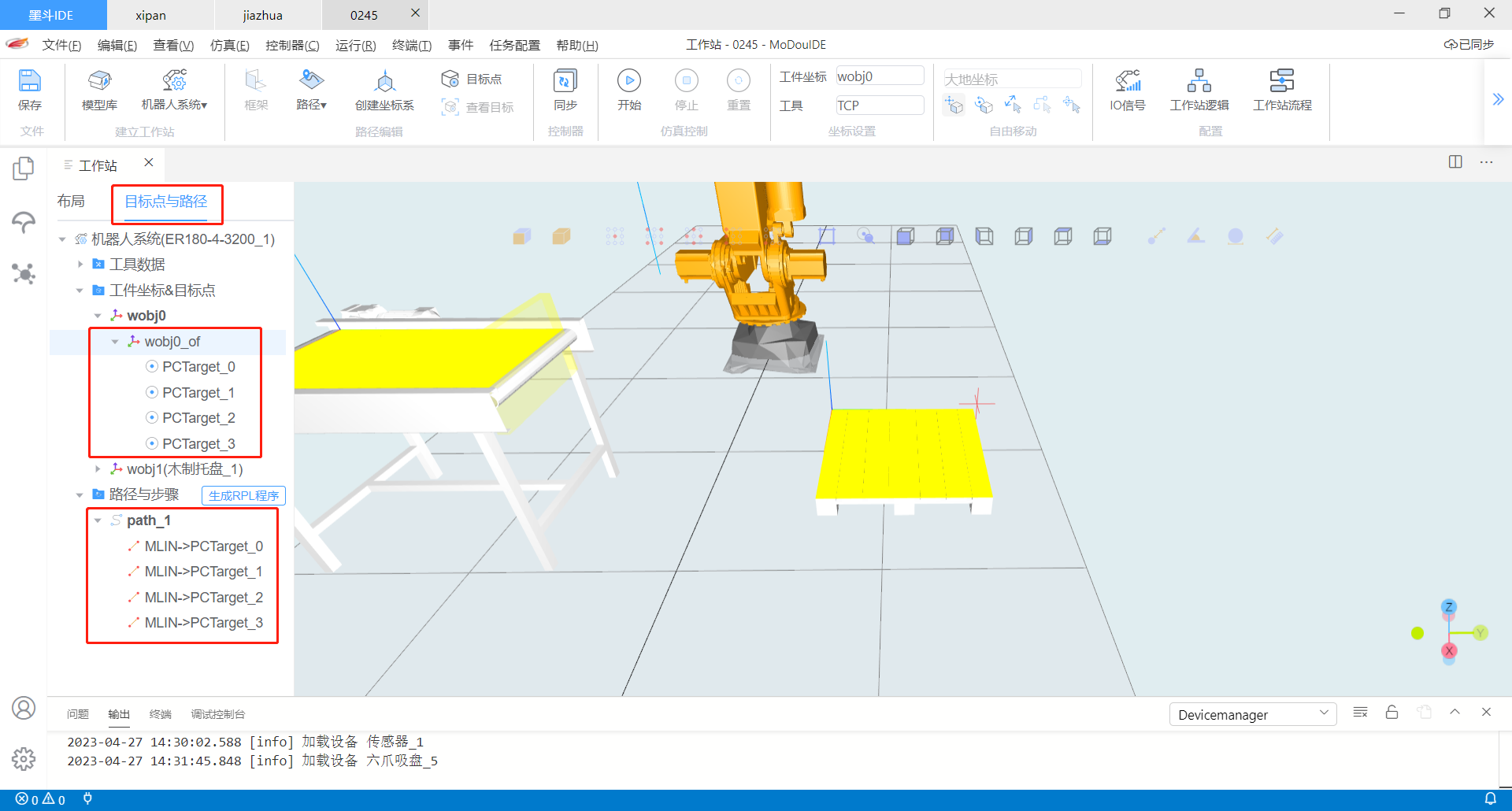This screenshot has height=811, width=1512.
Task: Open the Robot System (机器人系统) dropdown
Action: 174,88
